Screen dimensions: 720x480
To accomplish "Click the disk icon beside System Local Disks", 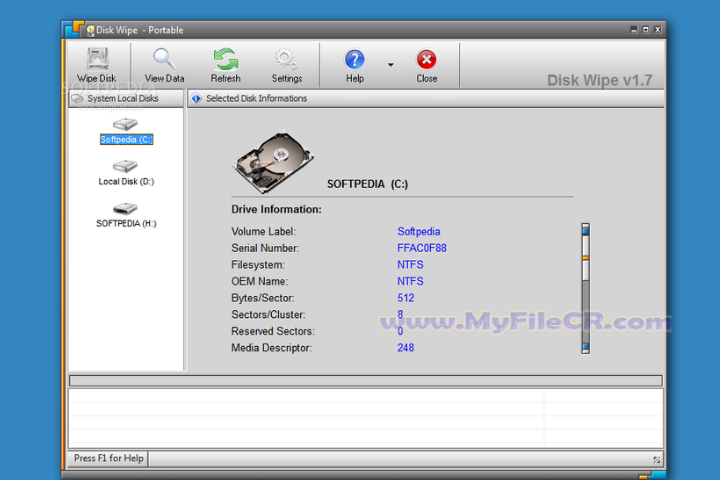I will pos(78,98).
